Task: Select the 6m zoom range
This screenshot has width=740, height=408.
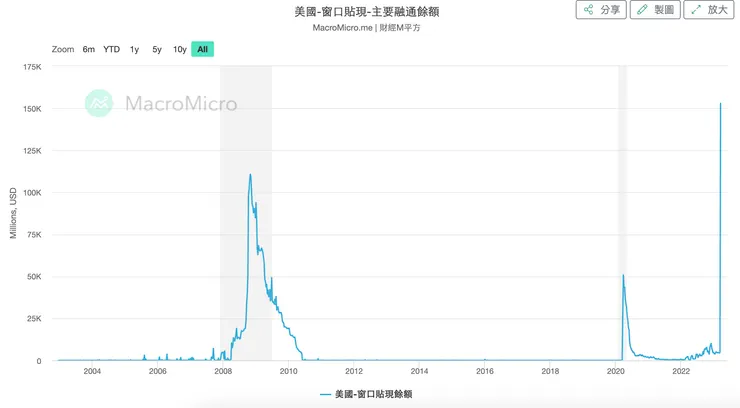Action: [89, 49]
